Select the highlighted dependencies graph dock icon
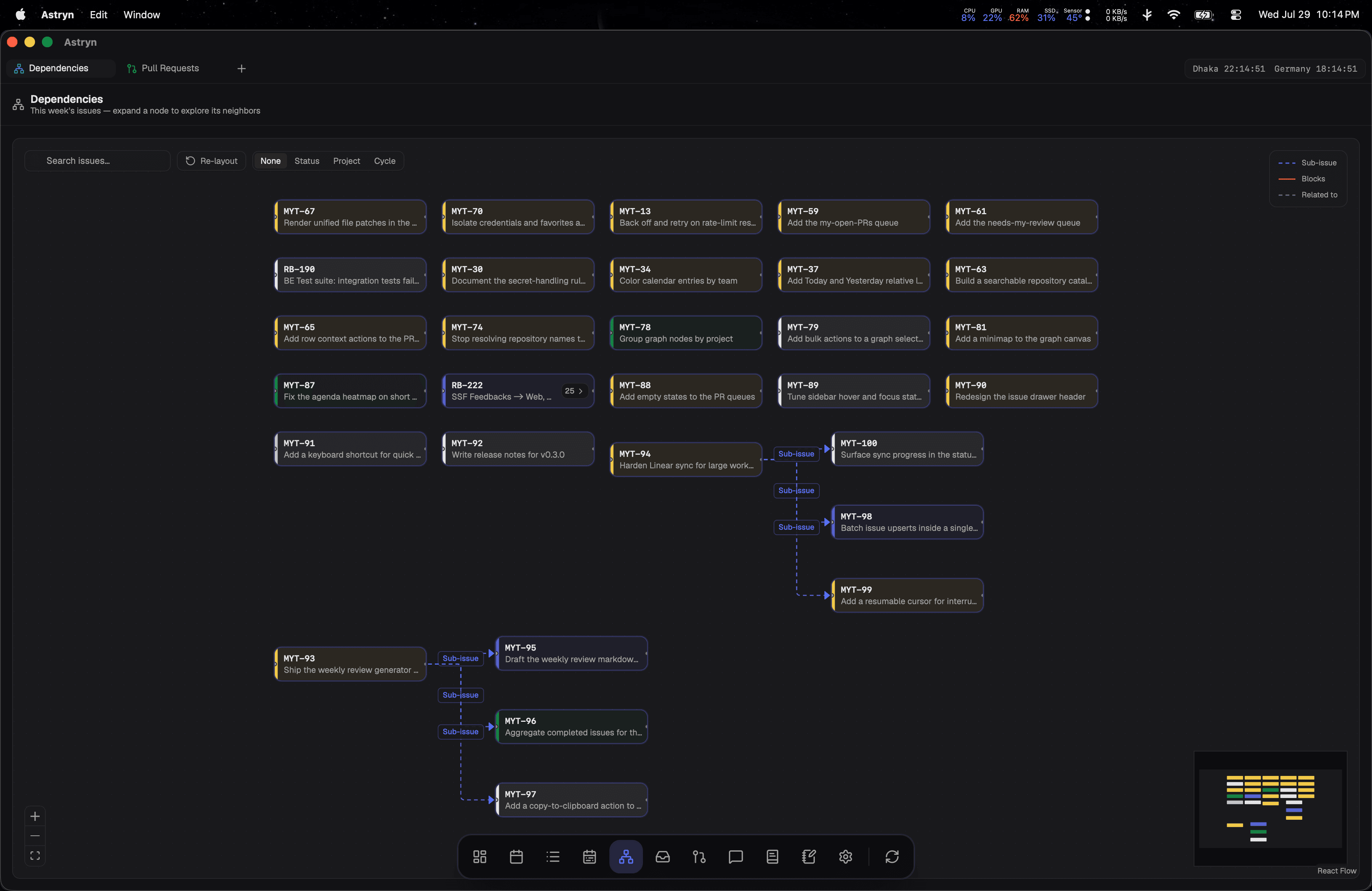The image size is (1372, 891). point(626,856)
